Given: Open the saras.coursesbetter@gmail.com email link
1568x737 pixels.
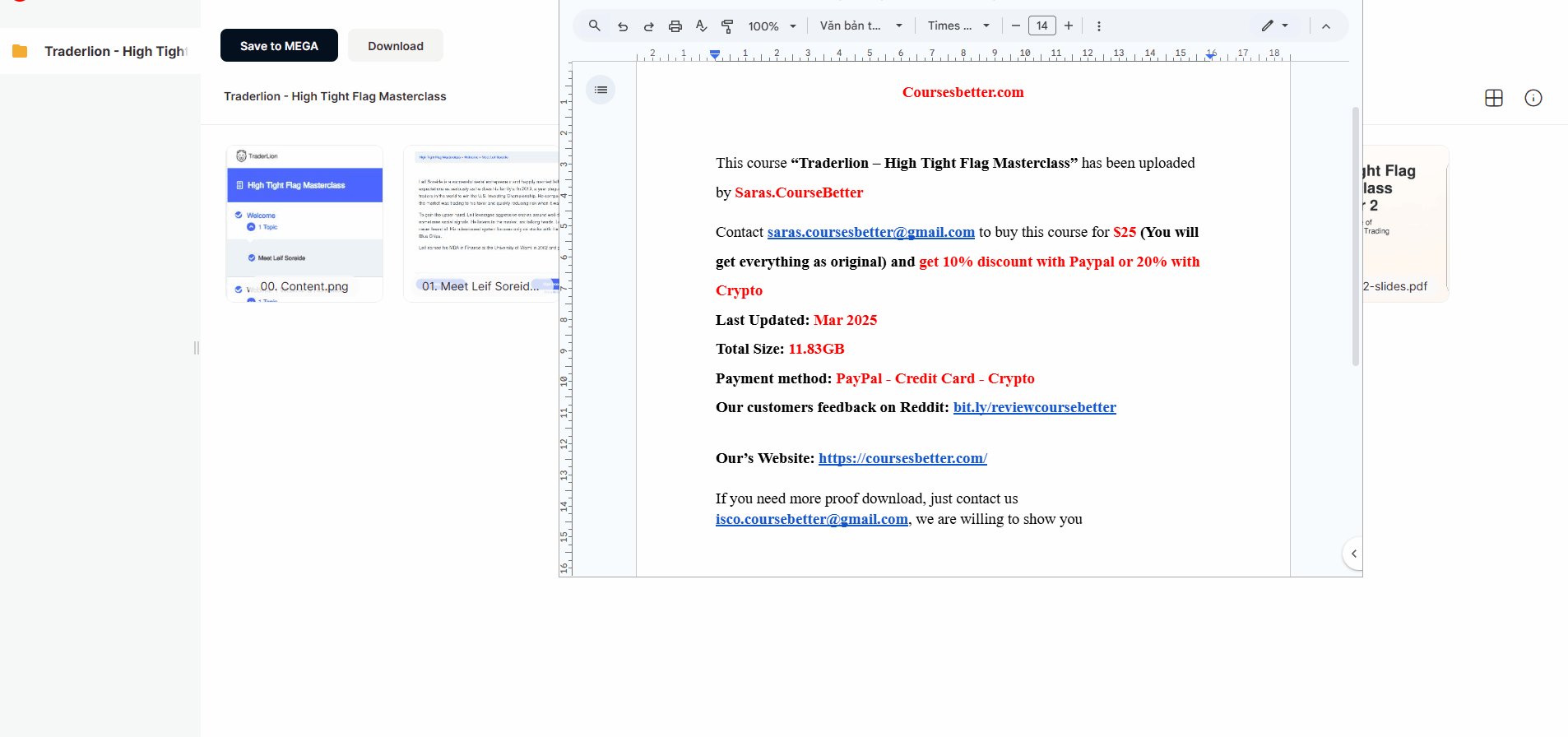Looking at the screenshot, I should pos(871,232).
